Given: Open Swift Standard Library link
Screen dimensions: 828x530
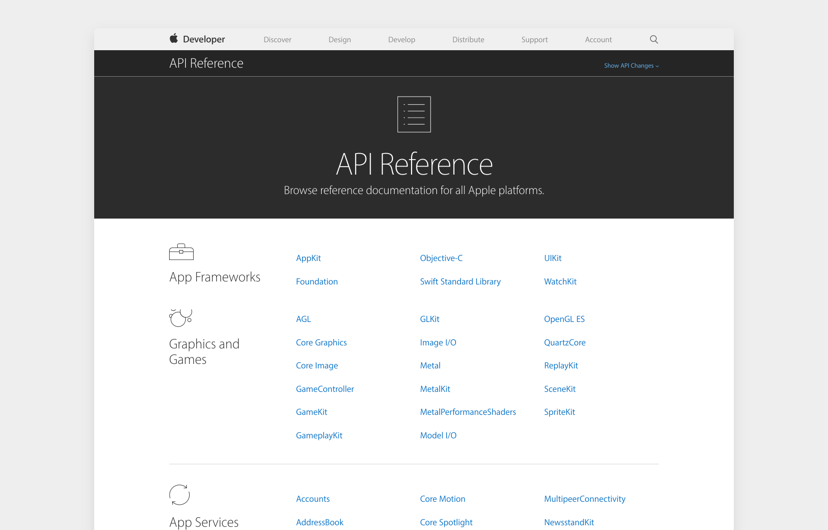Looking at the screenshot, I should click(x=460, y=281).
